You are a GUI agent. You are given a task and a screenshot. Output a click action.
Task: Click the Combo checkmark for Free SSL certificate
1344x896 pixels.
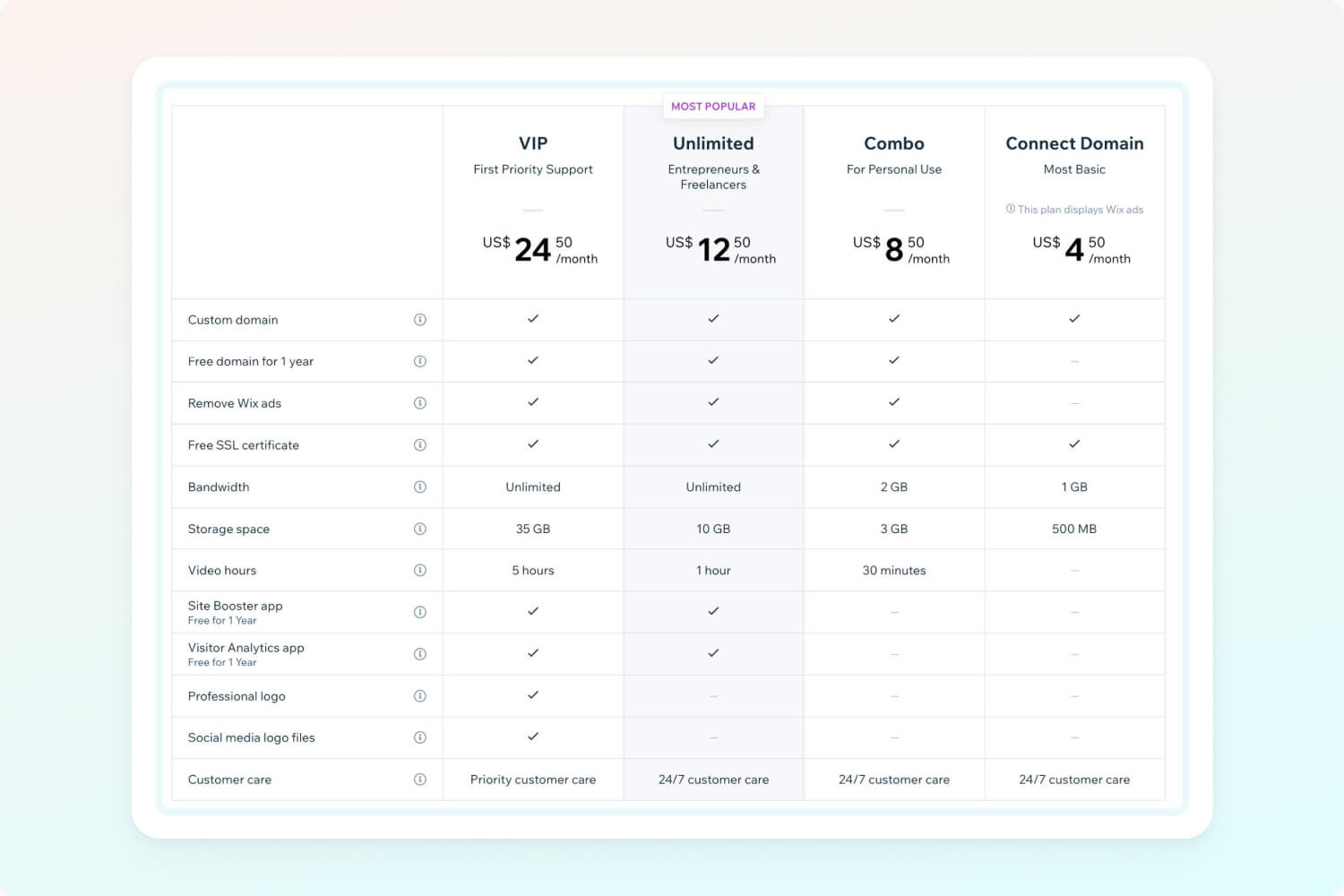tap(894, 444)
